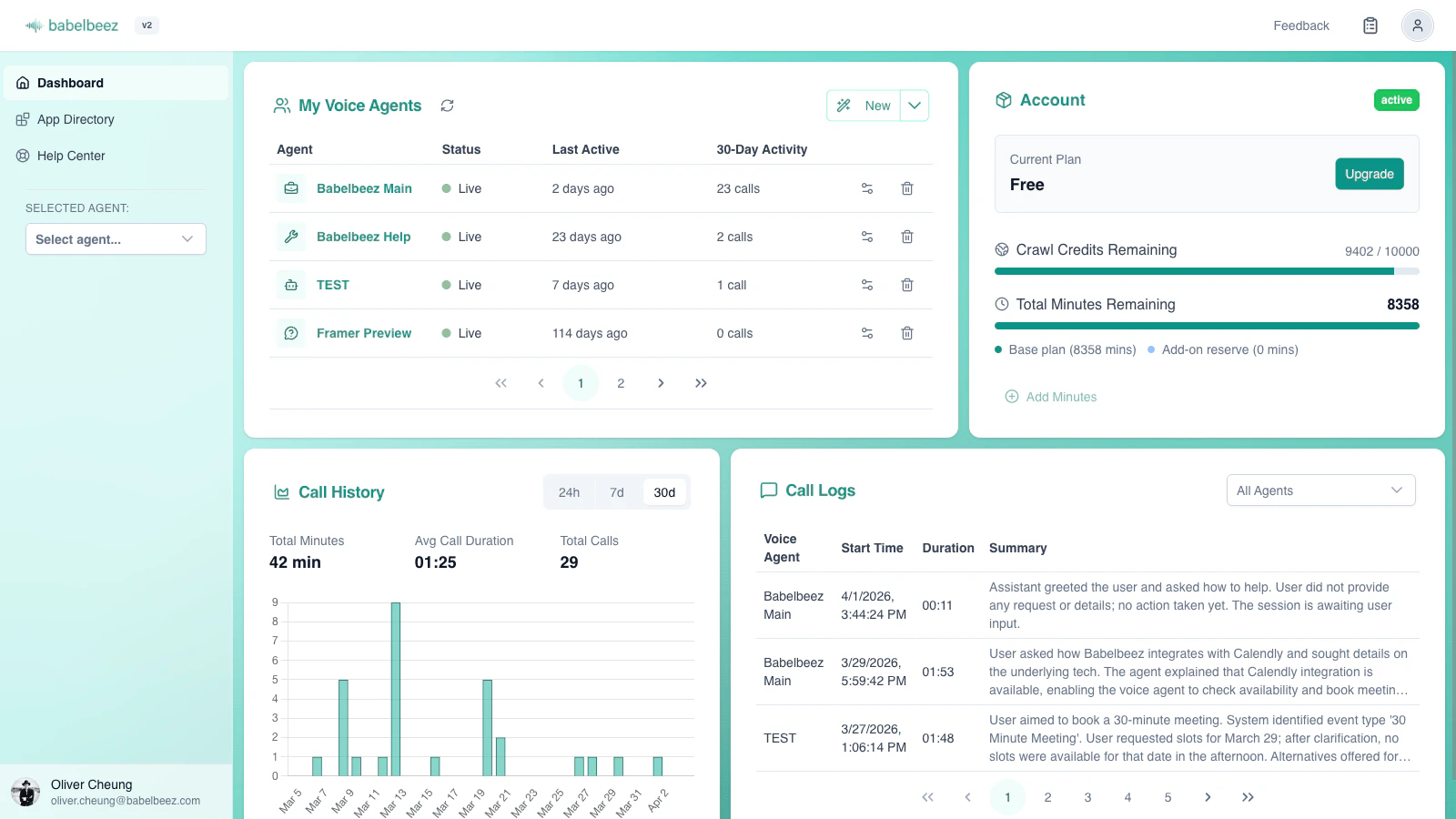
Task: Open the Babelbeez Main agent link
Action: click(364, 188)
